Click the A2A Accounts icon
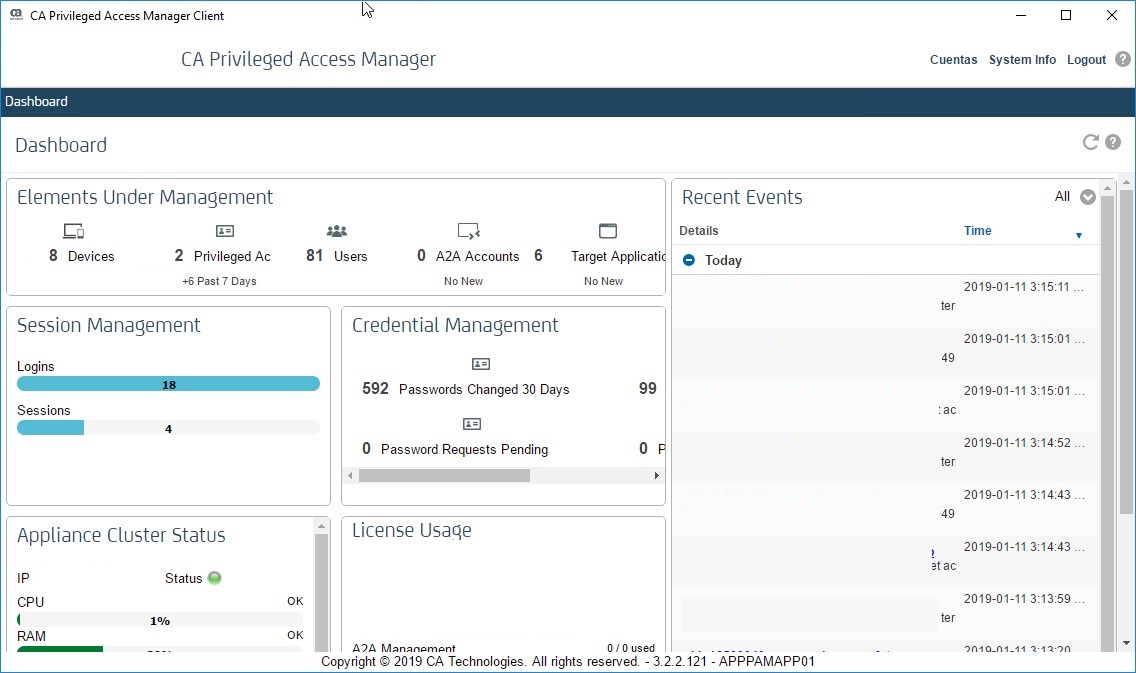Image resolution: width=1136 pixels, height=673 pixels. (468, 231)
